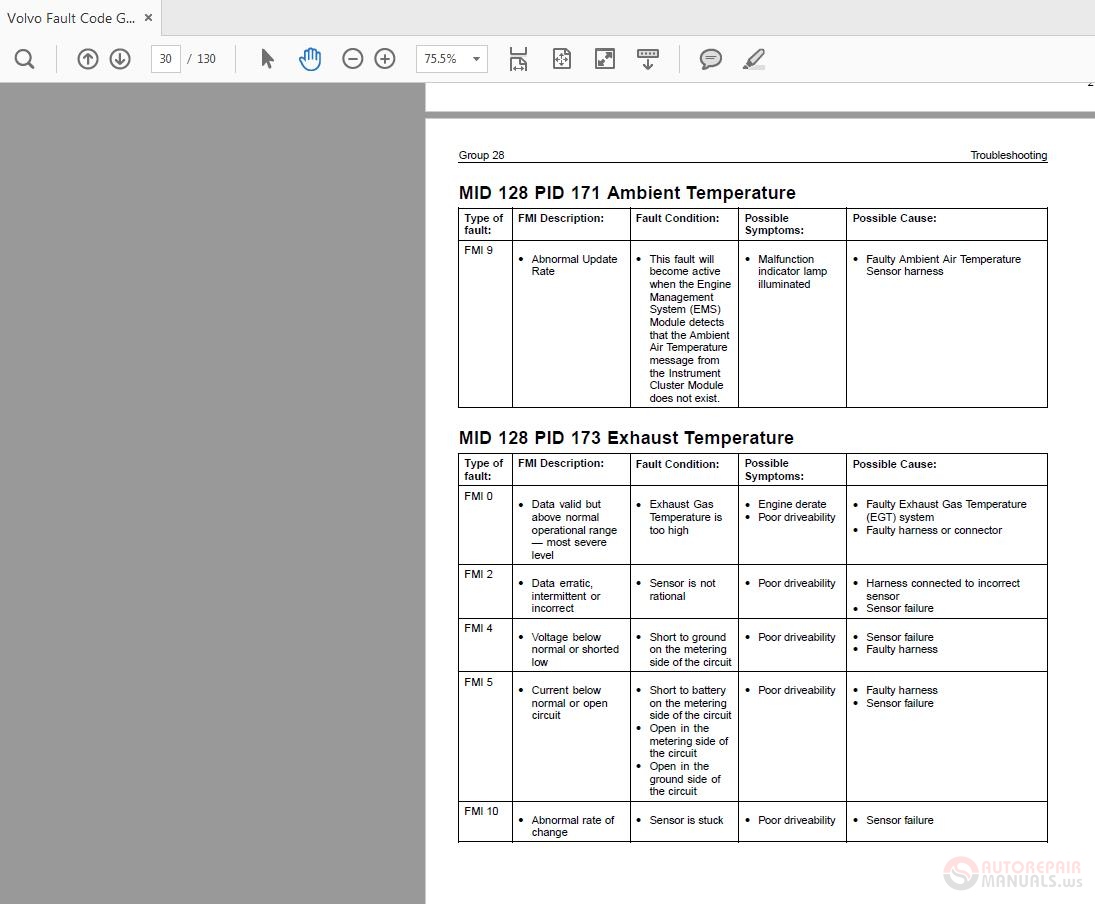The image size is (1095, 904).
Task: Click the MID 128 PID 171 heading
Action: click(x=627, y=193)
